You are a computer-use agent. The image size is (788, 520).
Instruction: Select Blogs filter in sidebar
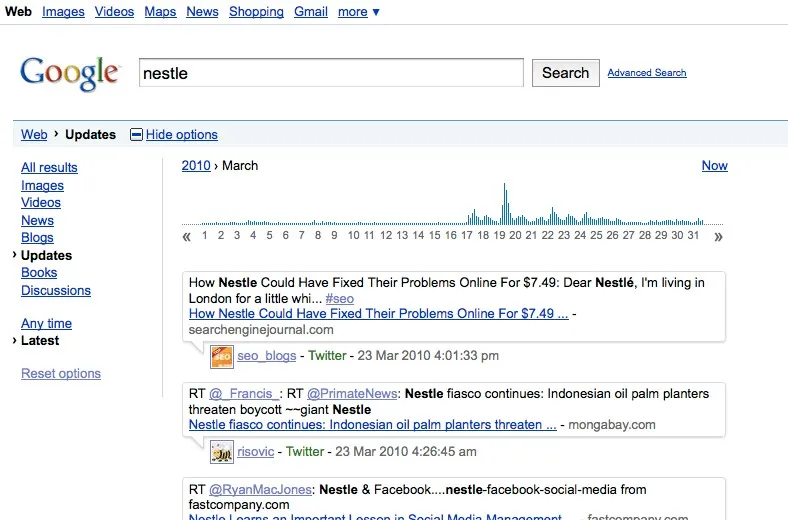point(37,238)
